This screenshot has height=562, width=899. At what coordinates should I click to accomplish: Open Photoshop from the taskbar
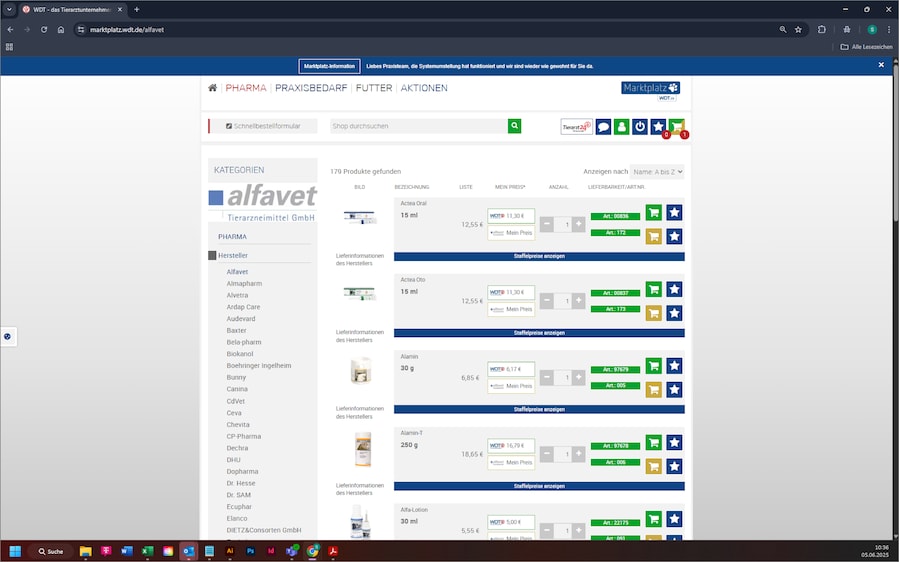click(x=251, y=551)
